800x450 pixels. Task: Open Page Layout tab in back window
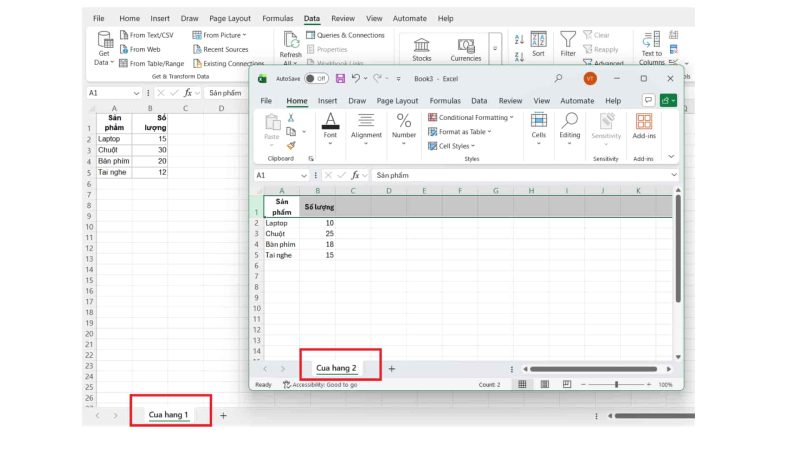[x=230, y=18]
